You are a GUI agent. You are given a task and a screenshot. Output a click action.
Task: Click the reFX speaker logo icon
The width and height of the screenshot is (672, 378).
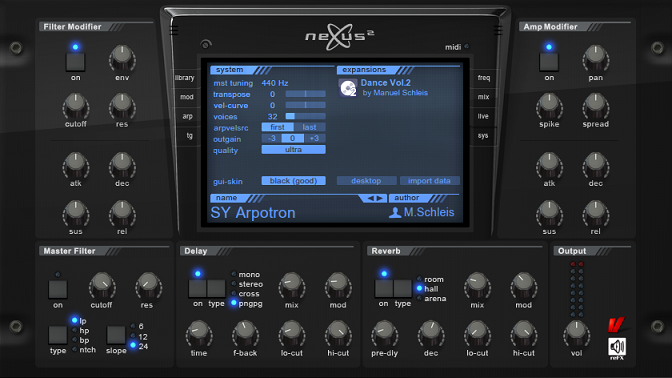coord(617,347)
